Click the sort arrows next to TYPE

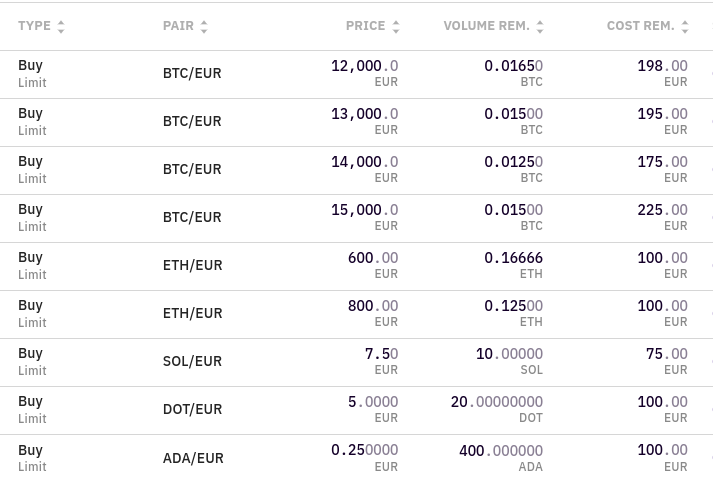[61, 27]
